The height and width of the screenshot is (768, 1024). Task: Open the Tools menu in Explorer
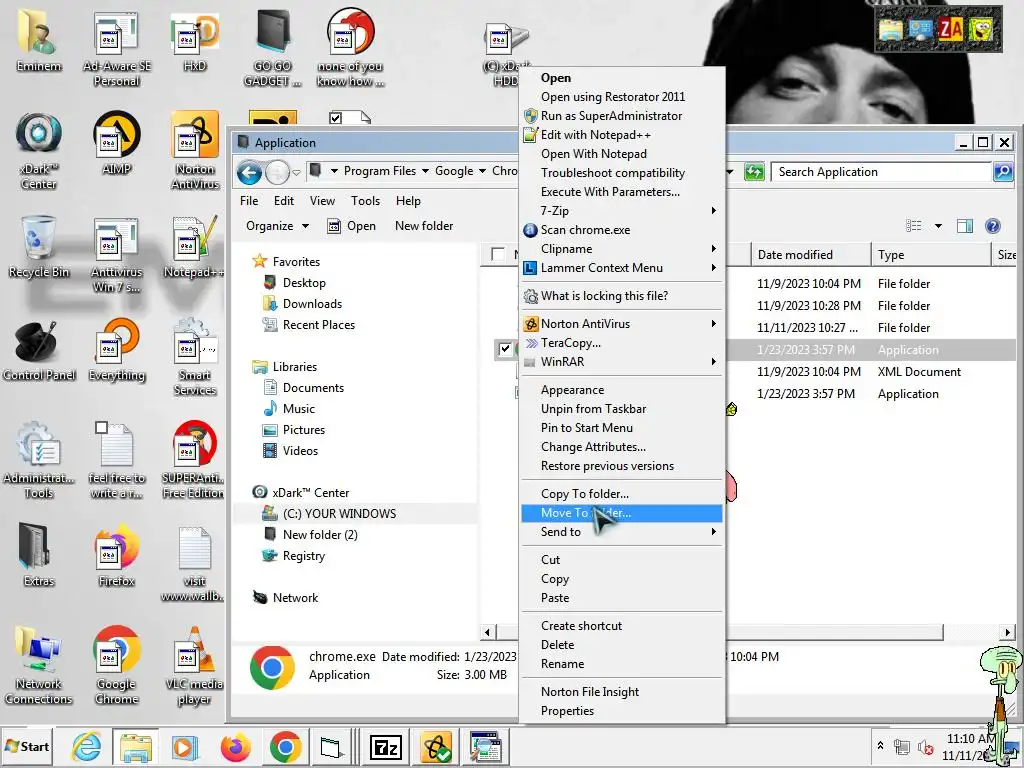365,201
